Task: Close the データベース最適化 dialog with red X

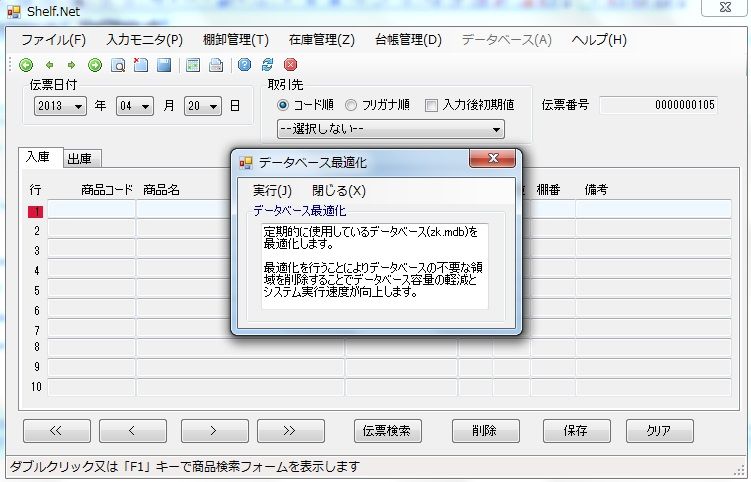Action: (x=492, y=158)
